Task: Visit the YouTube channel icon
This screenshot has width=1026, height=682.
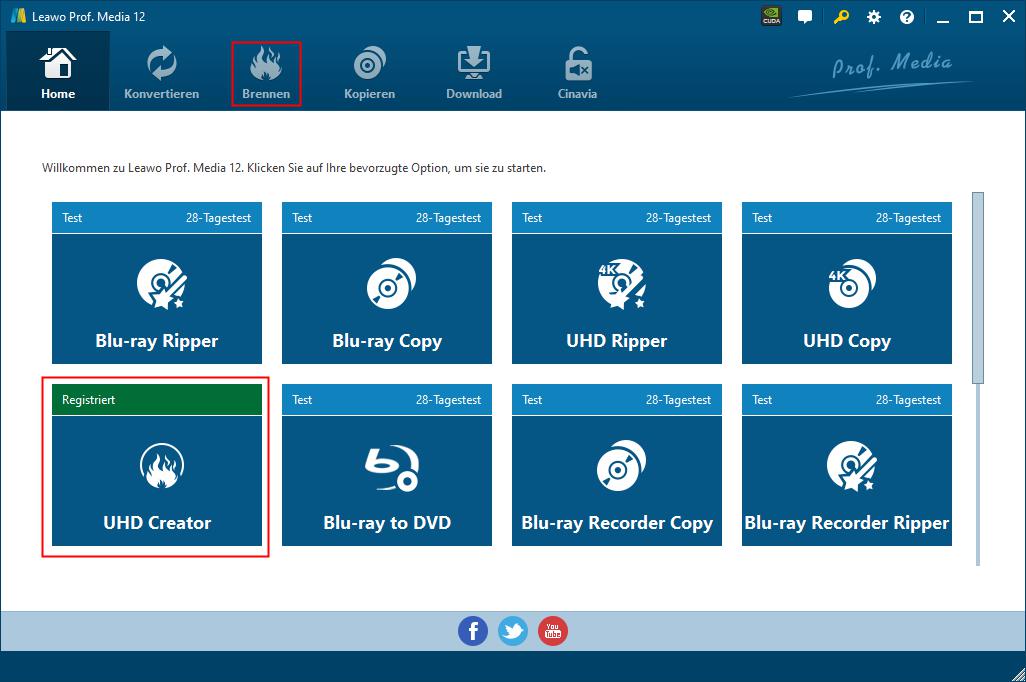Action: tap(553, 631)
